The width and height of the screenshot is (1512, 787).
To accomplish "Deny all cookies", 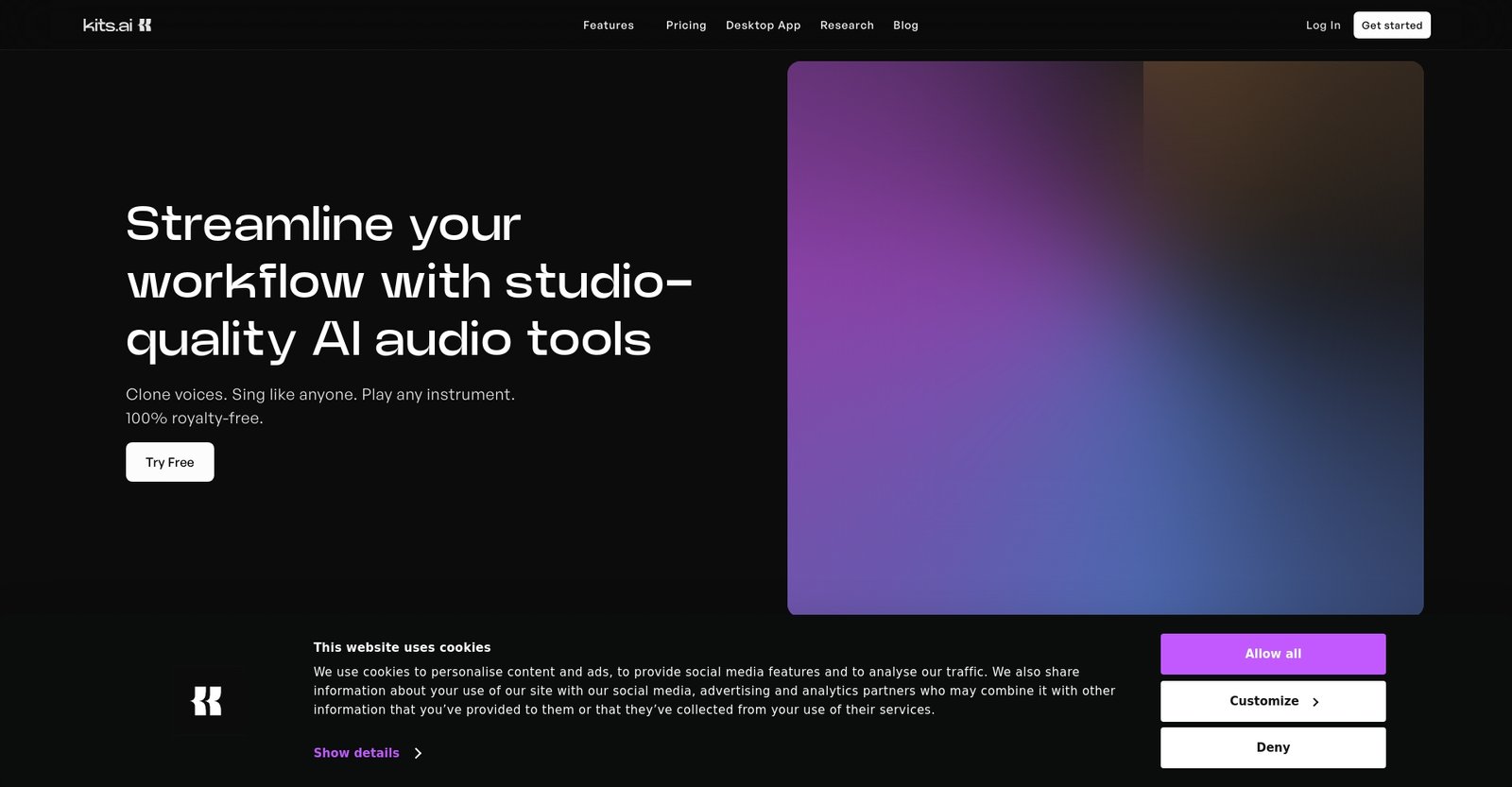I will [x=1273, y=747].
